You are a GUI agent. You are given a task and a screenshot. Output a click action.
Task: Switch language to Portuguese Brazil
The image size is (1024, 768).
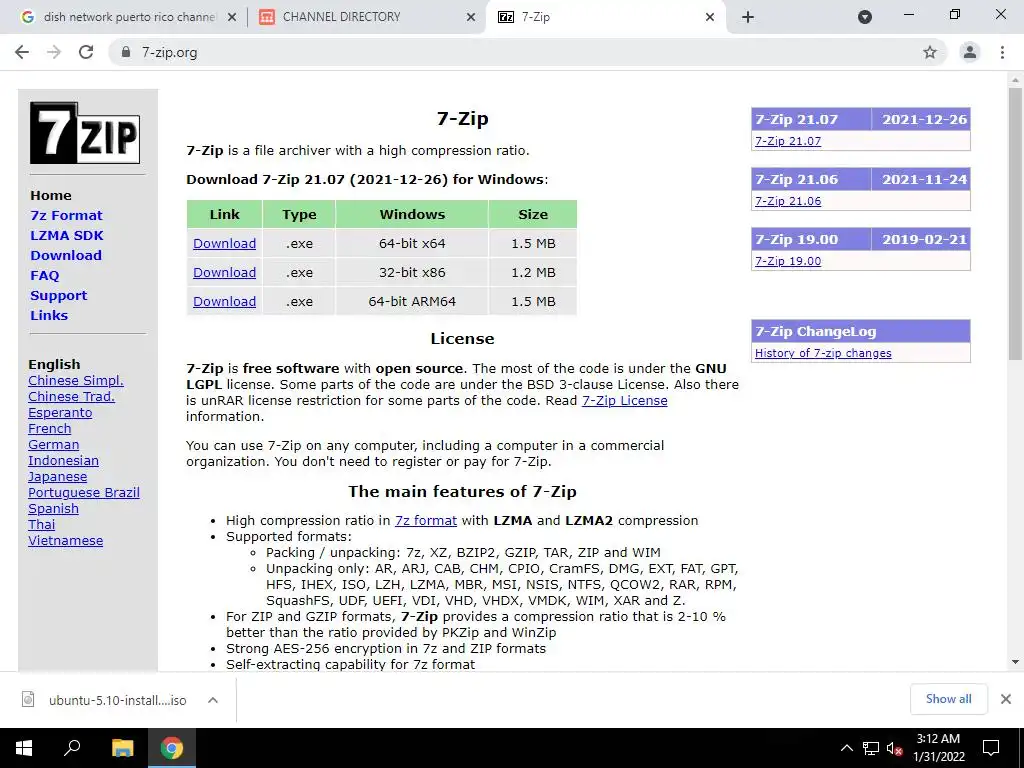pos(84,492)
